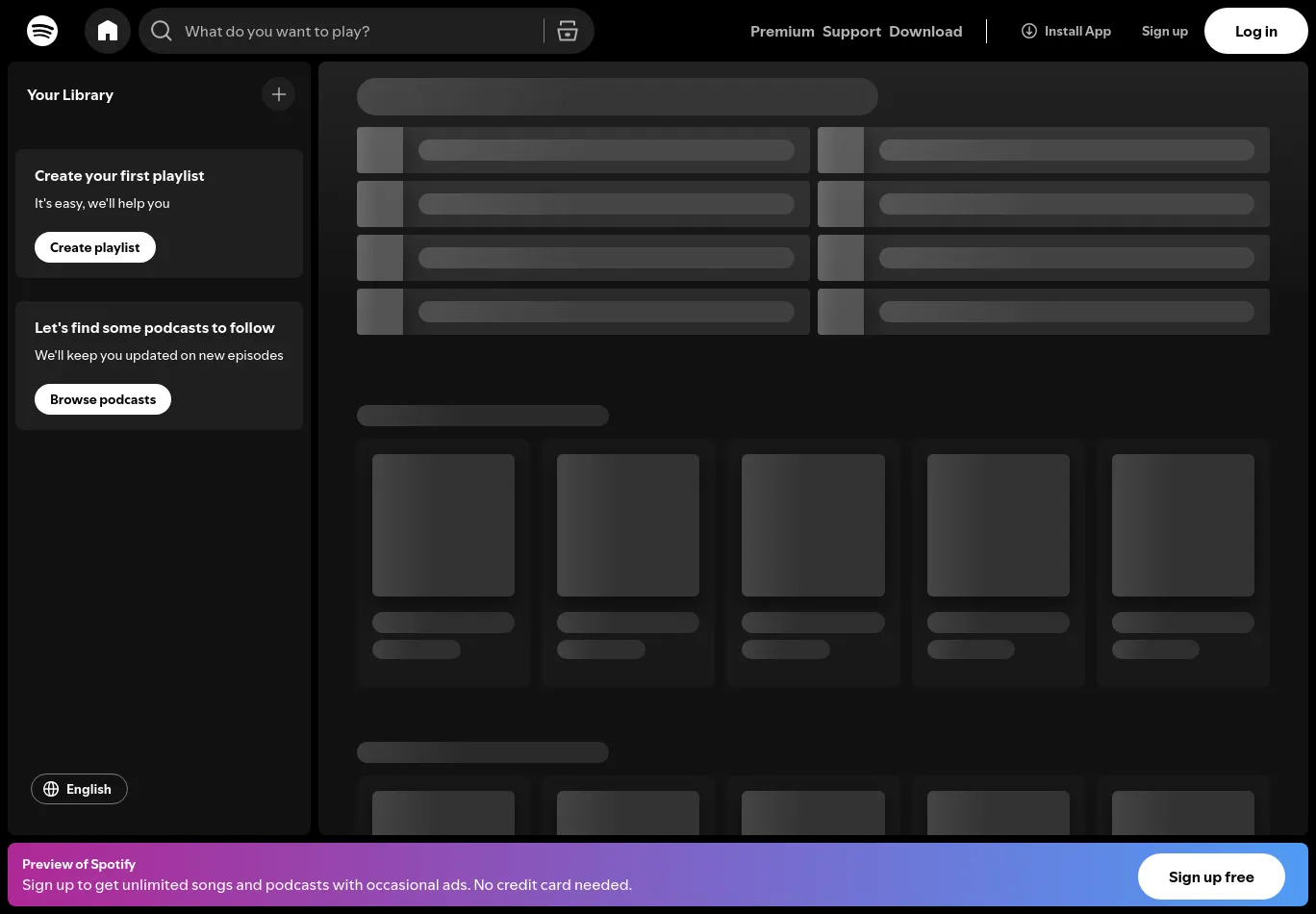1316x914 pixels.
Task: Click the Log in button
Action: pos(1256,31)
